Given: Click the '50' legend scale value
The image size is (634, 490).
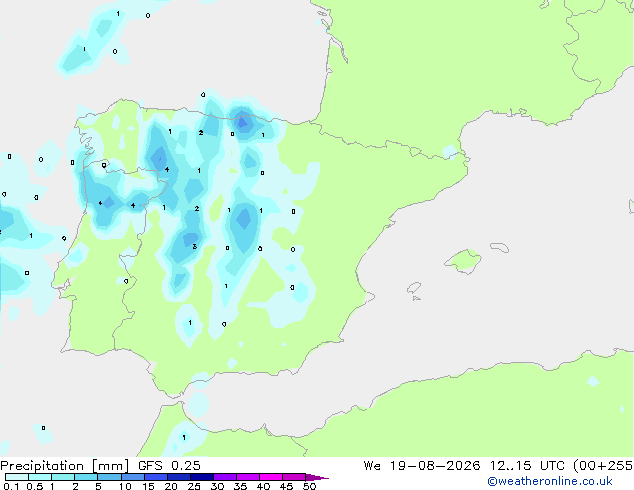Looking at the screenshot, I should pos(310,486).
